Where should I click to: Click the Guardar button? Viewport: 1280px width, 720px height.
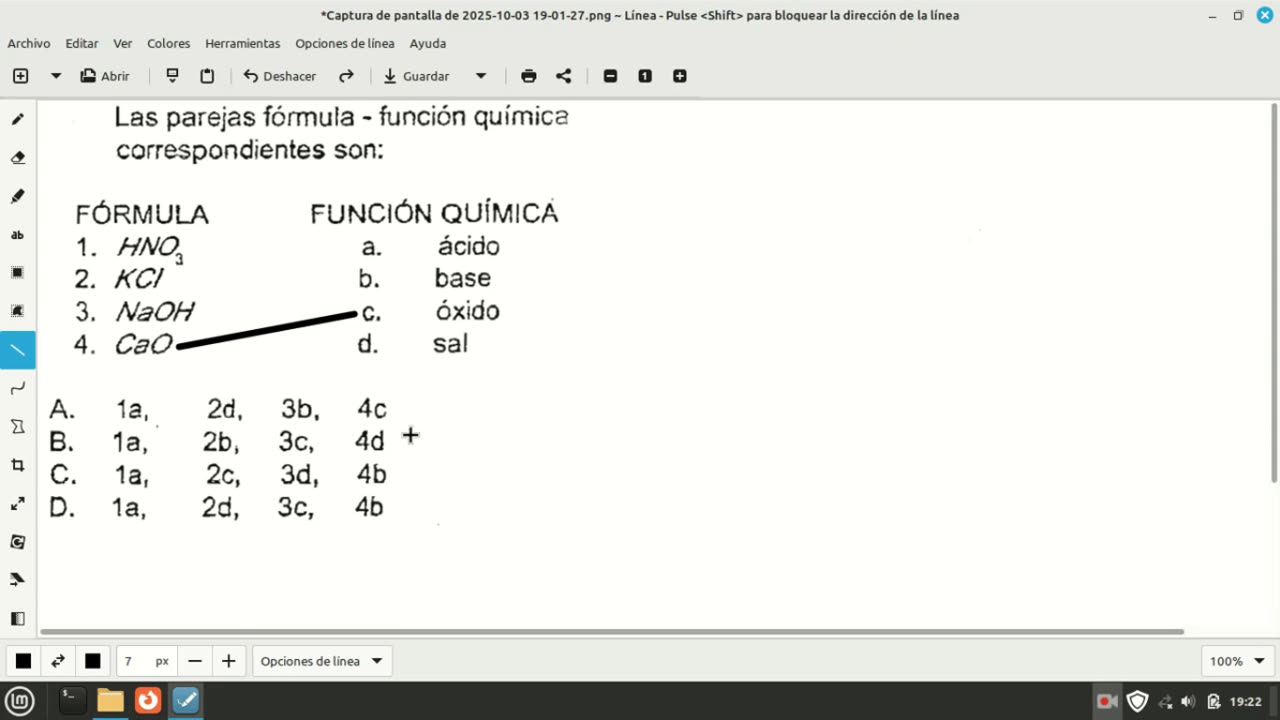click(x=416, y=76)
